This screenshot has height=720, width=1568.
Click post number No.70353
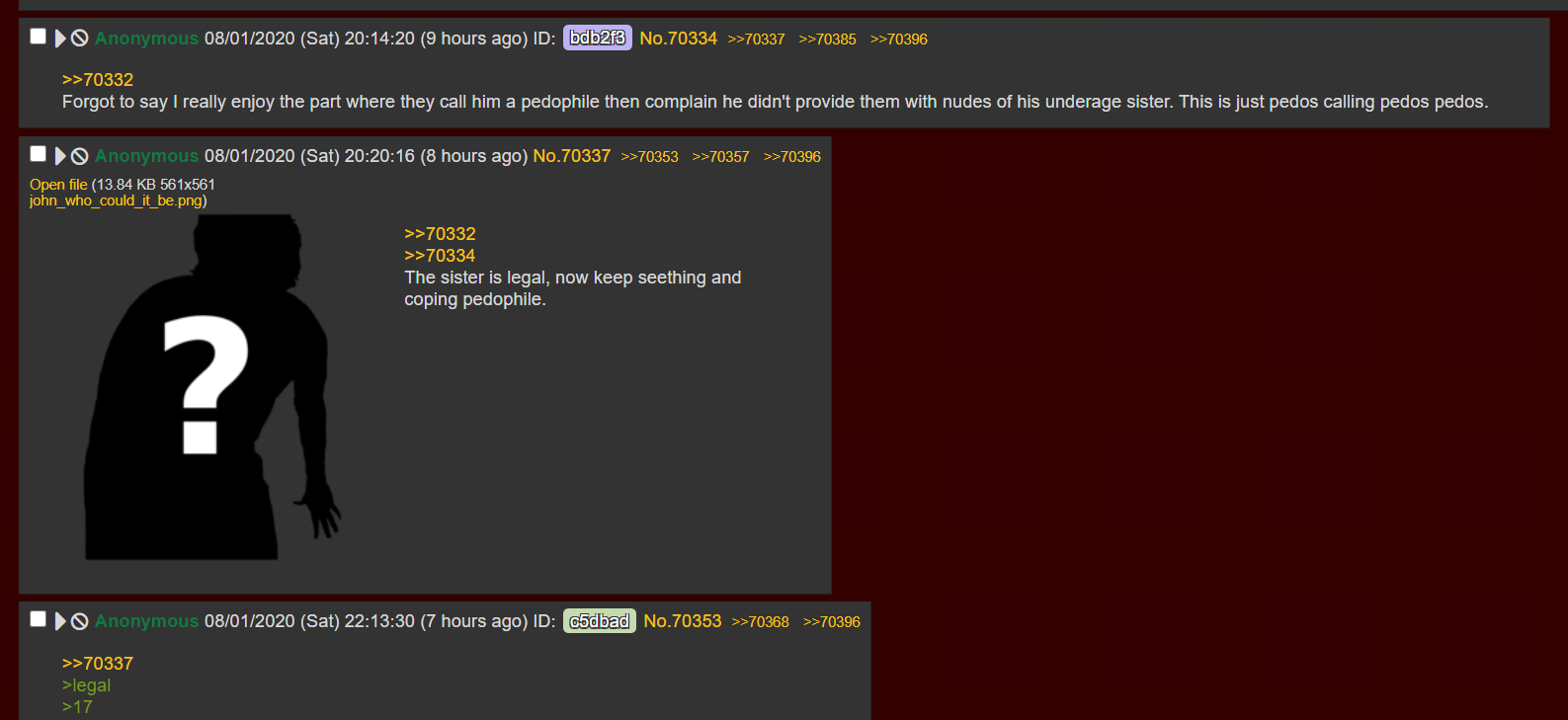pyautogui.click(x=683, y=621)
